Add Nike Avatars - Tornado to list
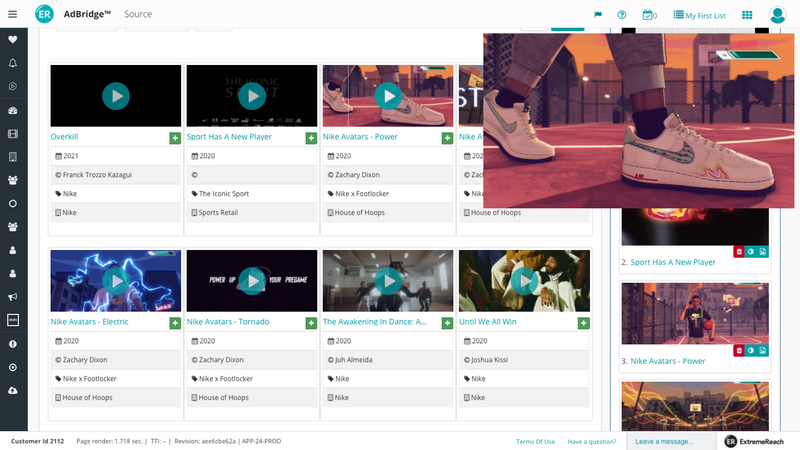This screenshot has height=450, width=800. pyautogui.click(x=311, y=323)
